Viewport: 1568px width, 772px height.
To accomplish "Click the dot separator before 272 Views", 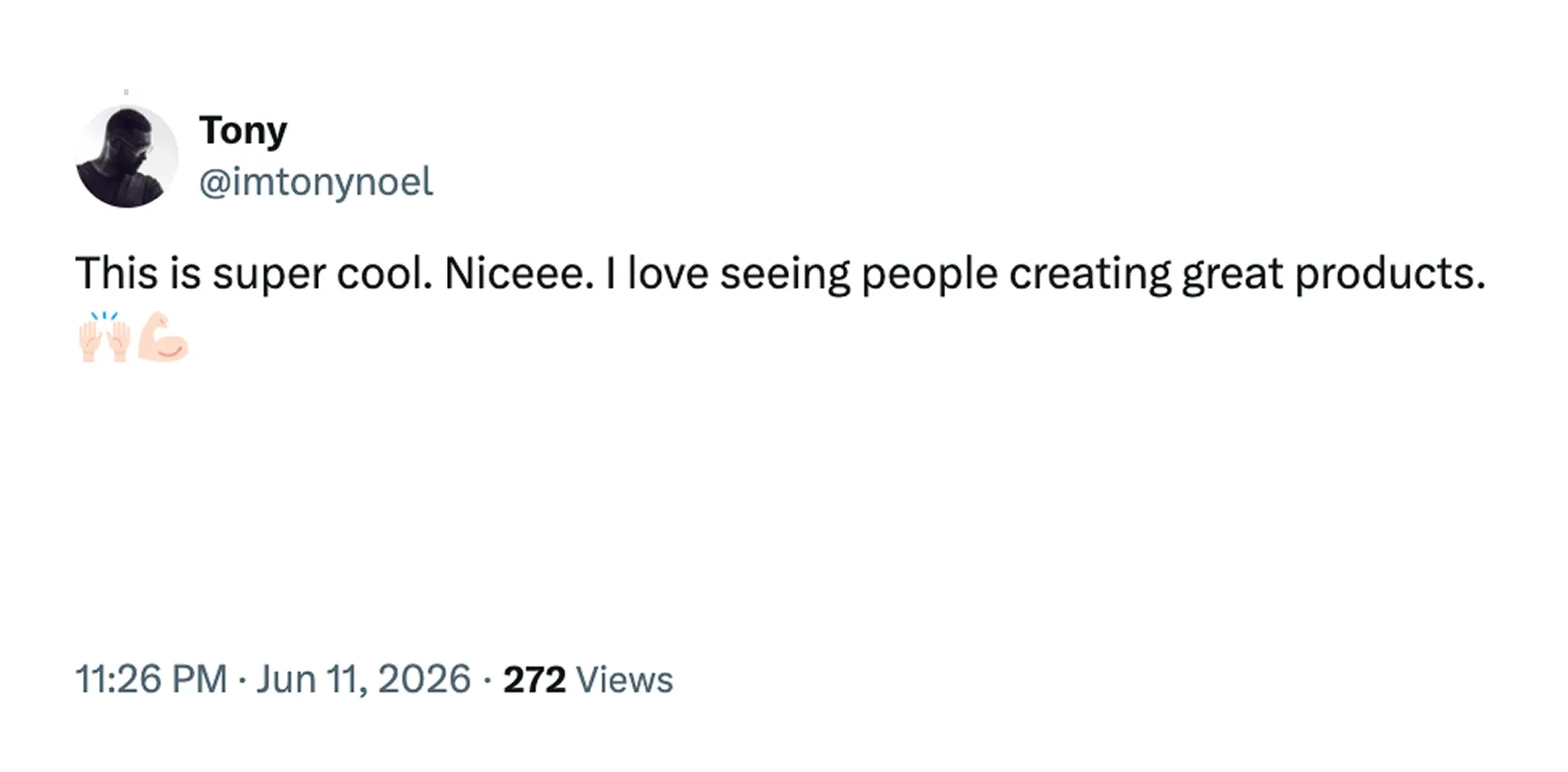I will [x=488, y=680].
